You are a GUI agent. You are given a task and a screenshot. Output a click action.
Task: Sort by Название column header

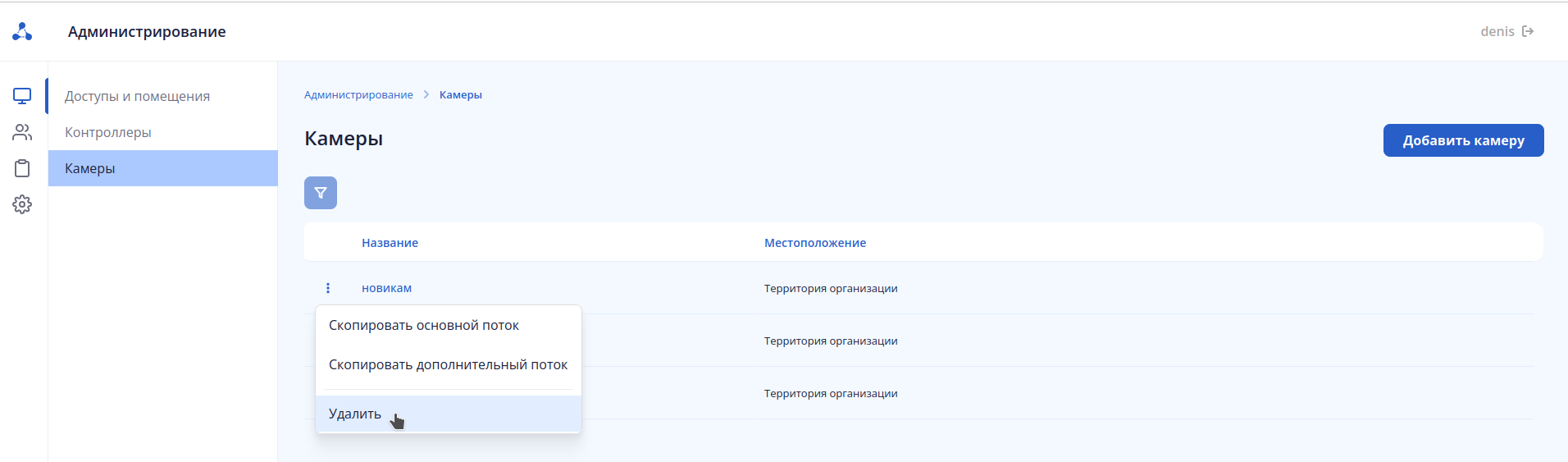390,243
